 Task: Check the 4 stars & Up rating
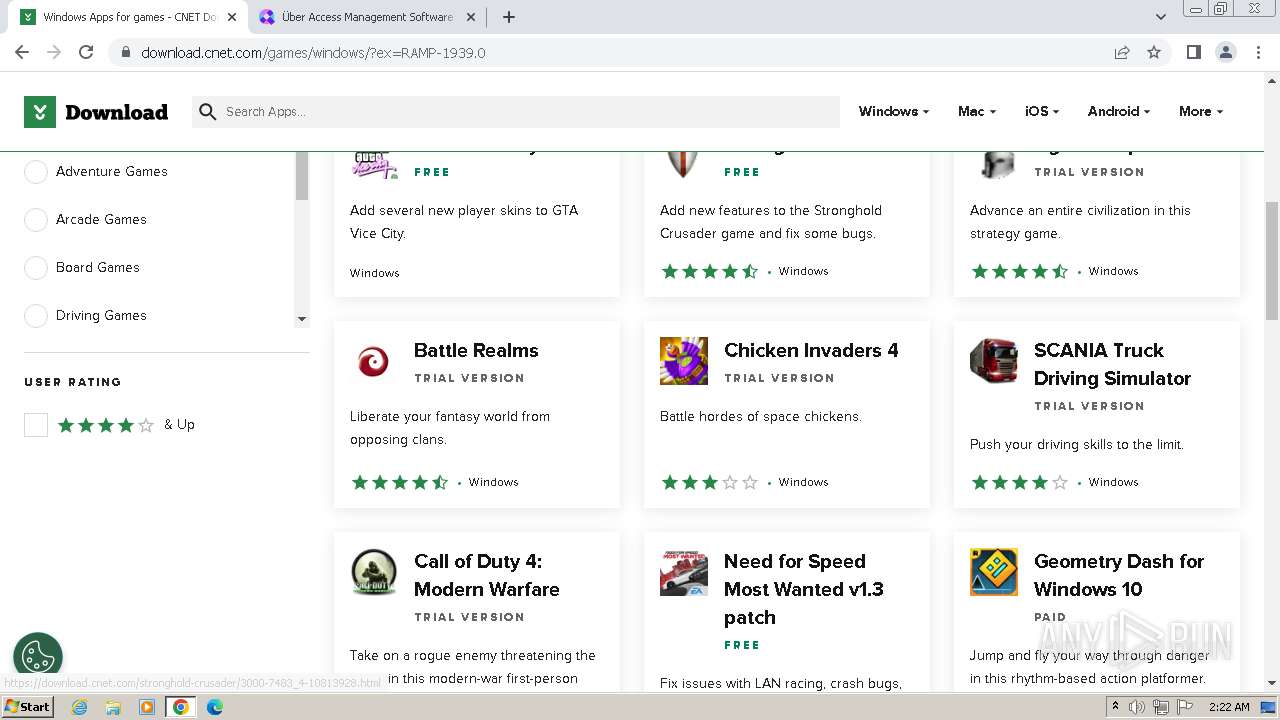[x=36, y=425]
